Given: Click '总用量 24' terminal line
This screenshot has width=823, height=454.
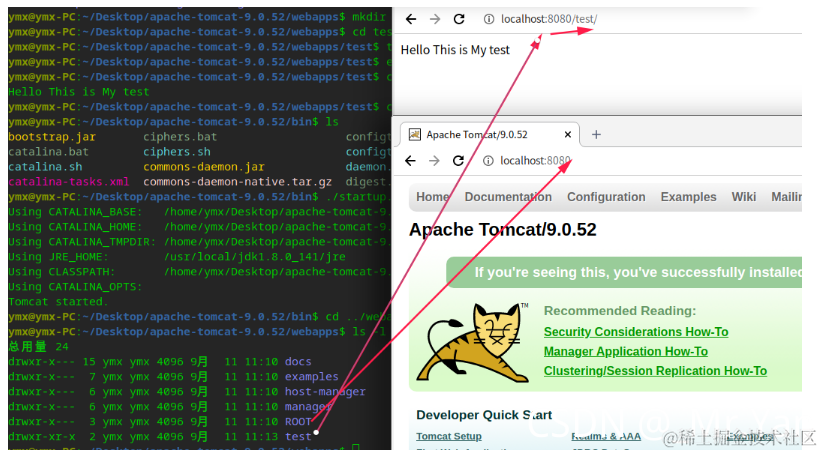Looking at the screenshot, I should [38, 346].
